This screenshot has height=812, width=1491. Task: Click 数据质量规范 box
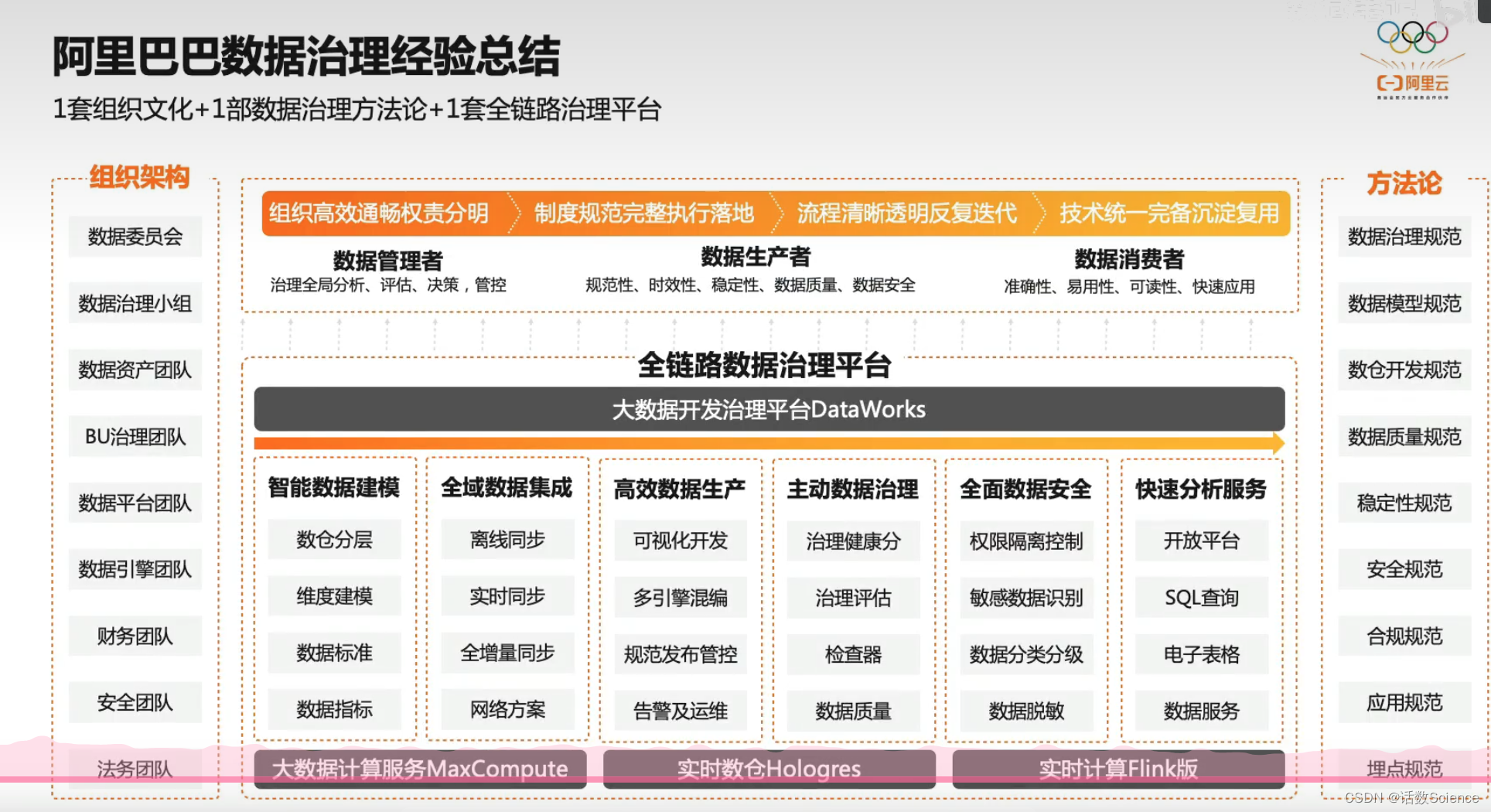tap(1404, 437)
